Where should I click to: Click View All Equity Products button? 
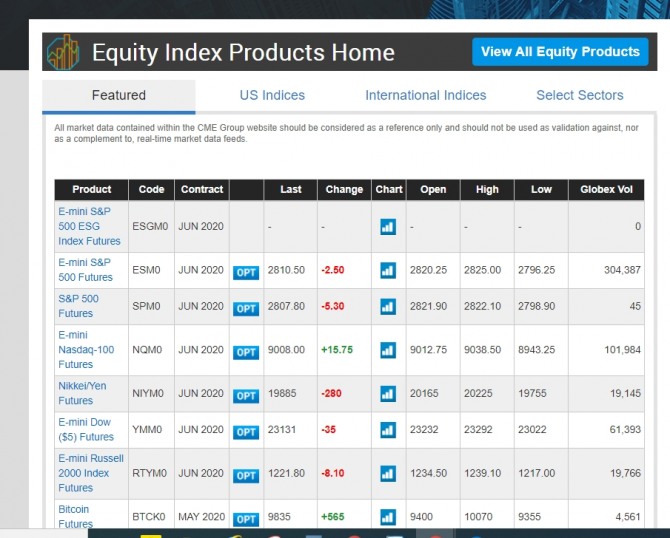(x=560, y=52)
